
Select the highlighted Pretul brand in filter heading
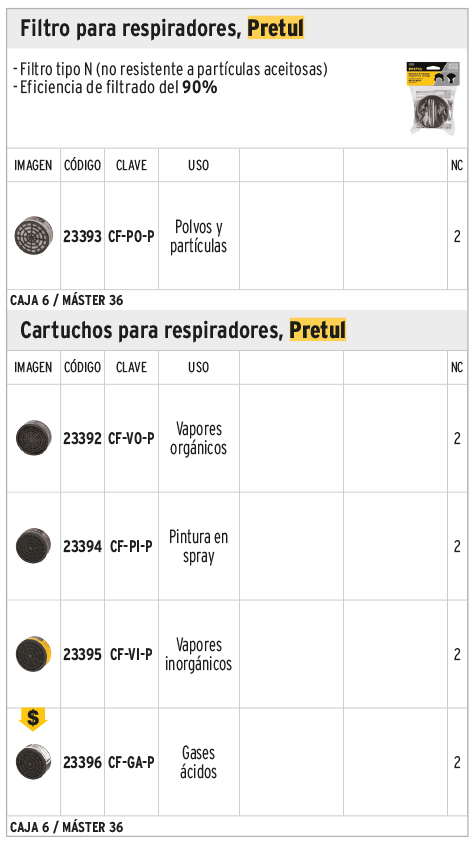(x=276, y=28)
